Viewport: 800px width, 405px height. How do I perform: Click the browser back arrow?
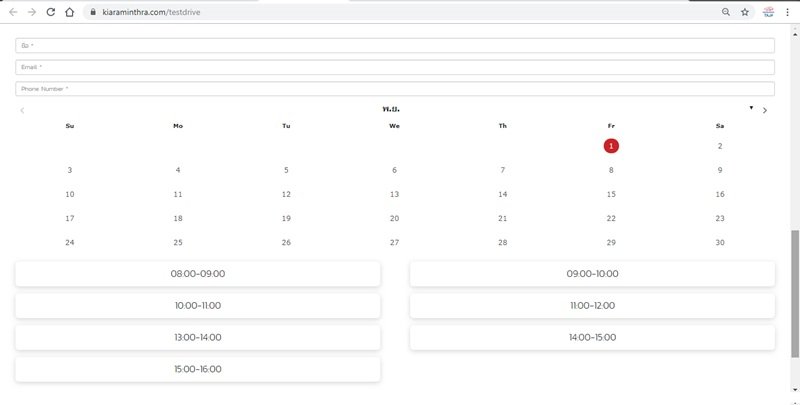tap(13, 12)
